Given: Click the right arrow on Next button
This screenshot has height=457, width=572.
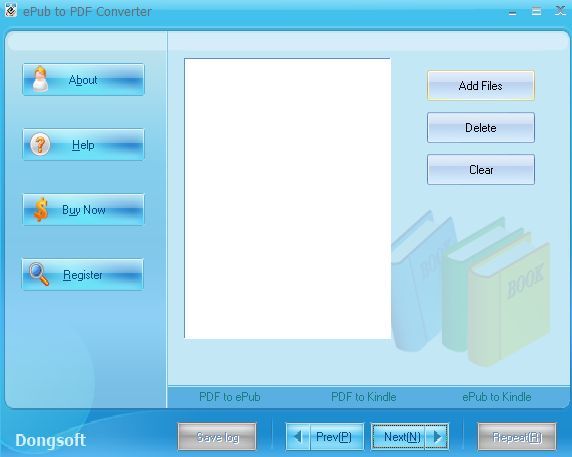Looking at the screenshot, I should pos(437,437).
